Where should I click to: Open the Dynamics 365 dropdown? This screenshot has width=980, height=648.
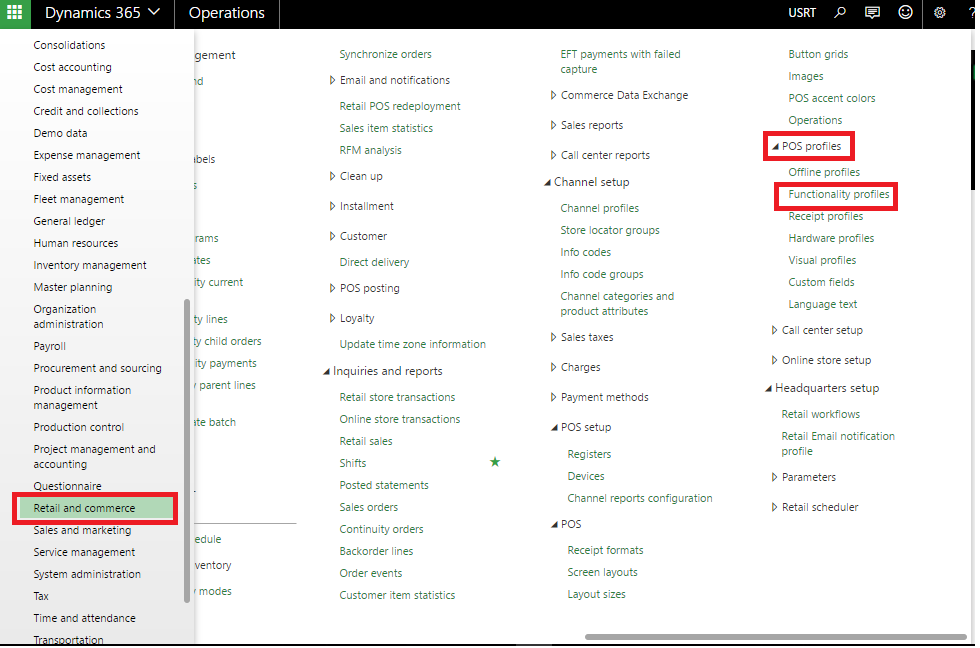[x=102, y=13]
